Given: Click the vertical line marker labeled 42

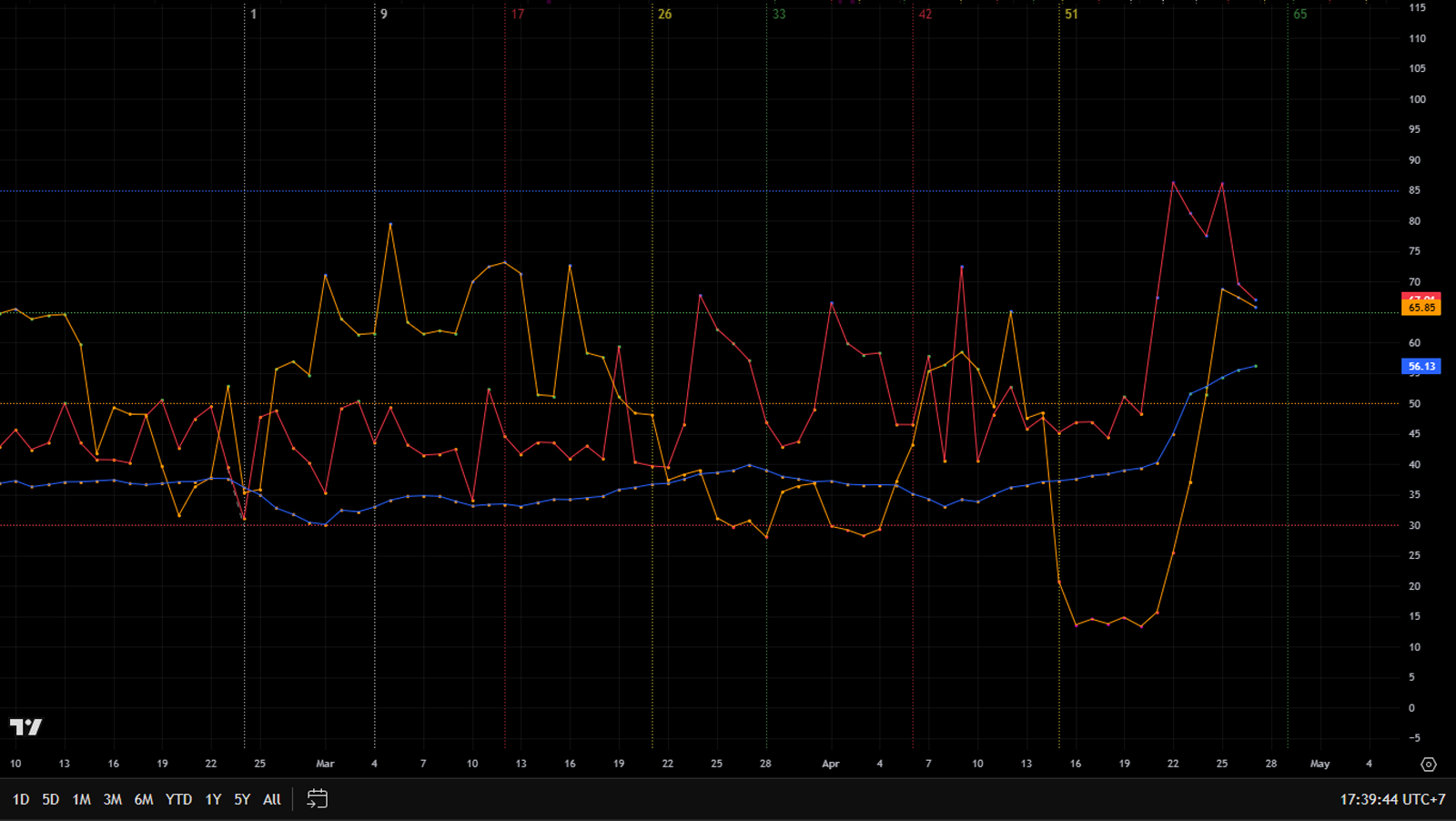Looking at the screenshot, I should [925, 15].
